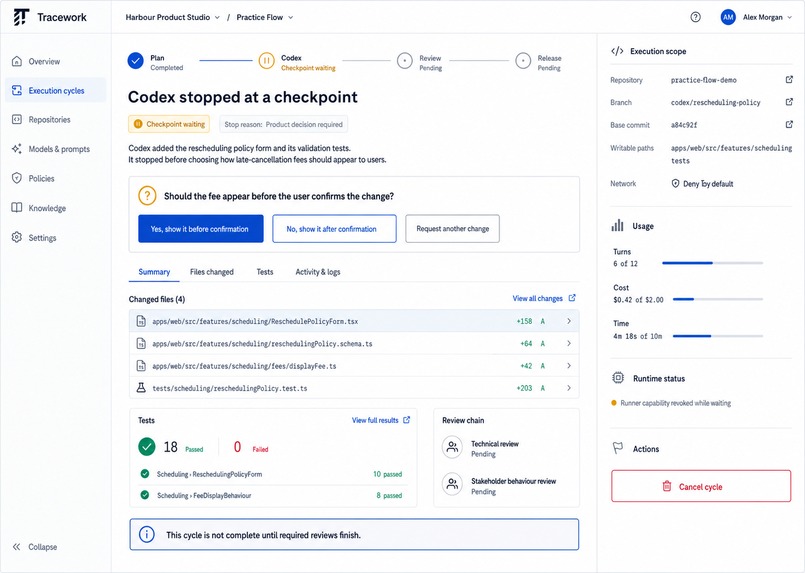The image size is (805, 573).
Task: Click the Scheduling › FeeDisplayBehaviour test row
Action: (273, 495)
